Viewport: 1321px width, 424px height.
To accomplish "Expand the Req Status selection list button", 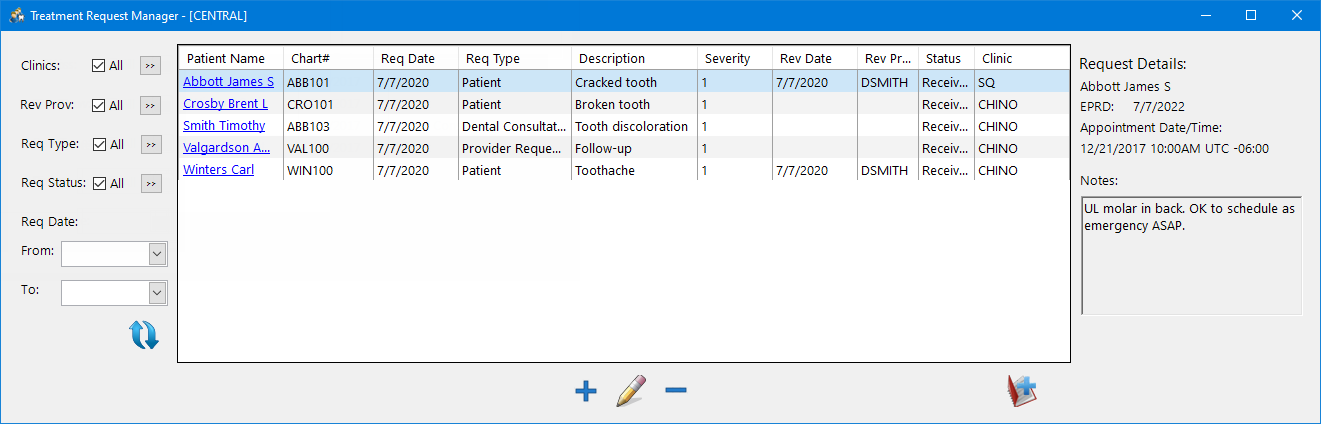I will 149,183.
